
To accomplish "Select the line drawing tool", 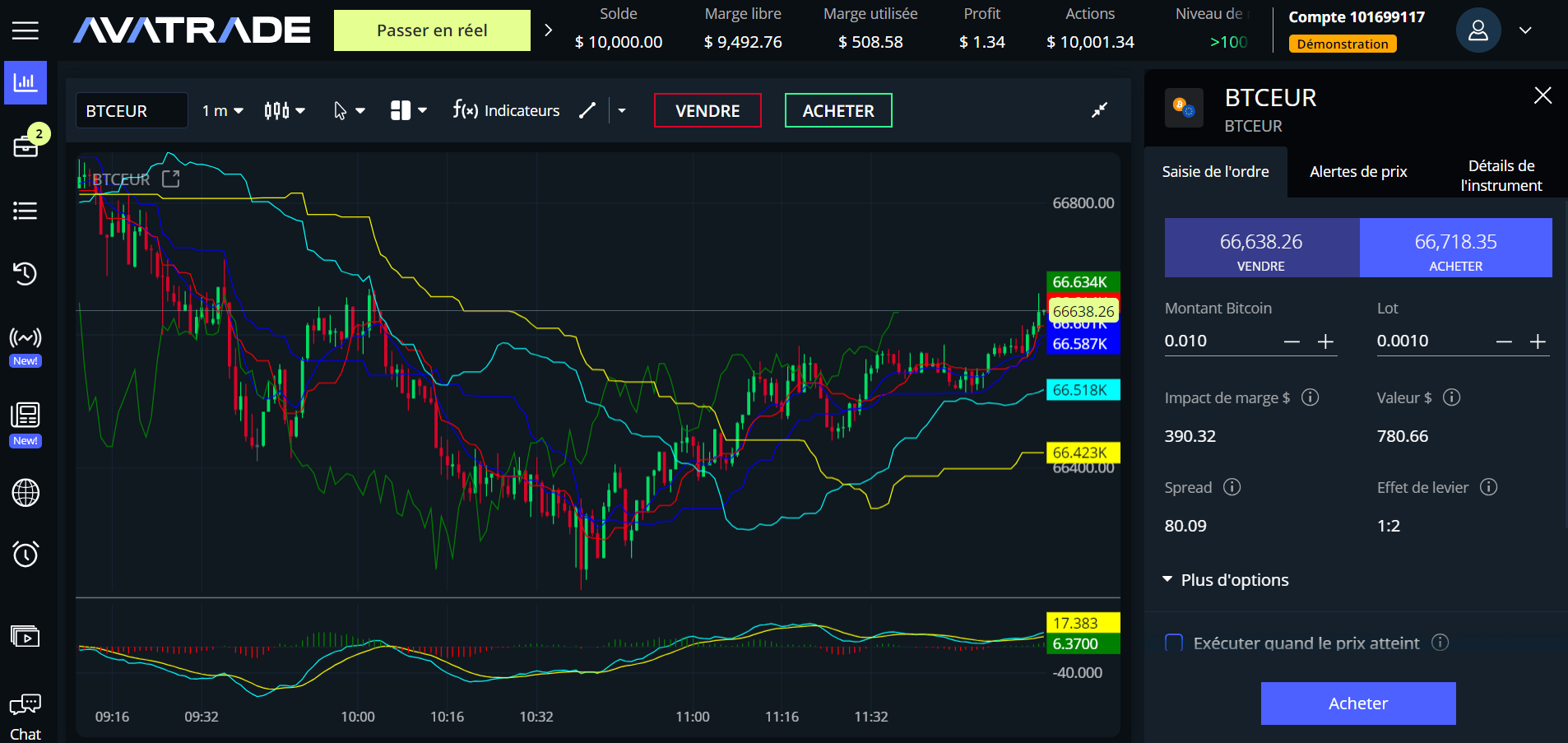I will coord(587,110).
